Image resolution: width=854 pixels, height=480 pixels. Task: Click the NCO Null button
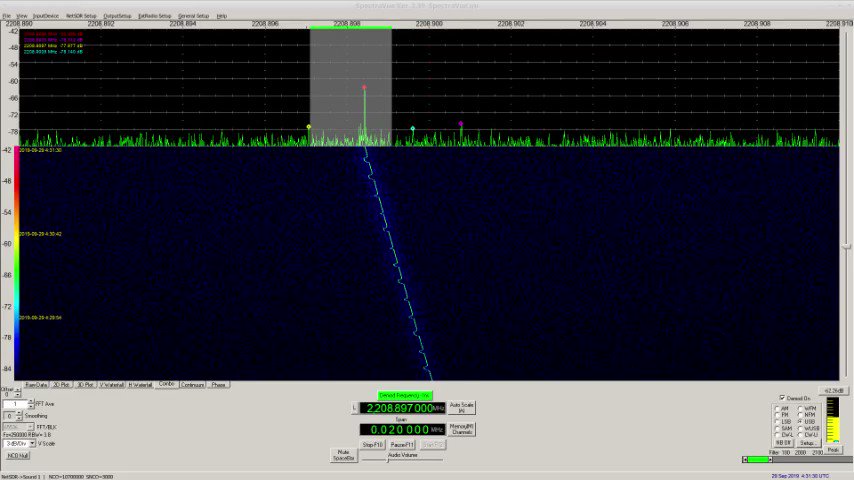coord(18,455)
